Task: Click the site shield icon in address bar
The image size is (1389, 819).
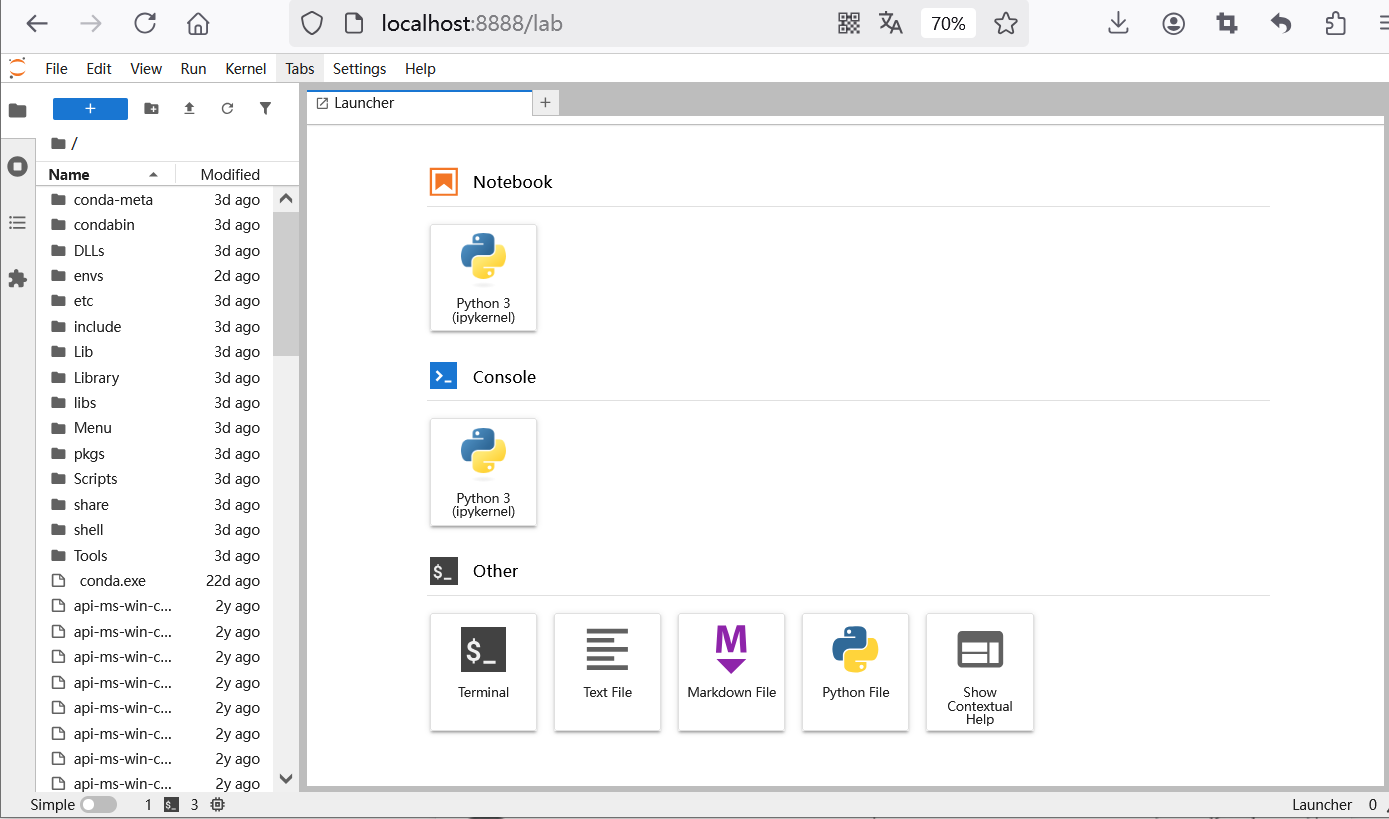Action: (x=312, y=24)
